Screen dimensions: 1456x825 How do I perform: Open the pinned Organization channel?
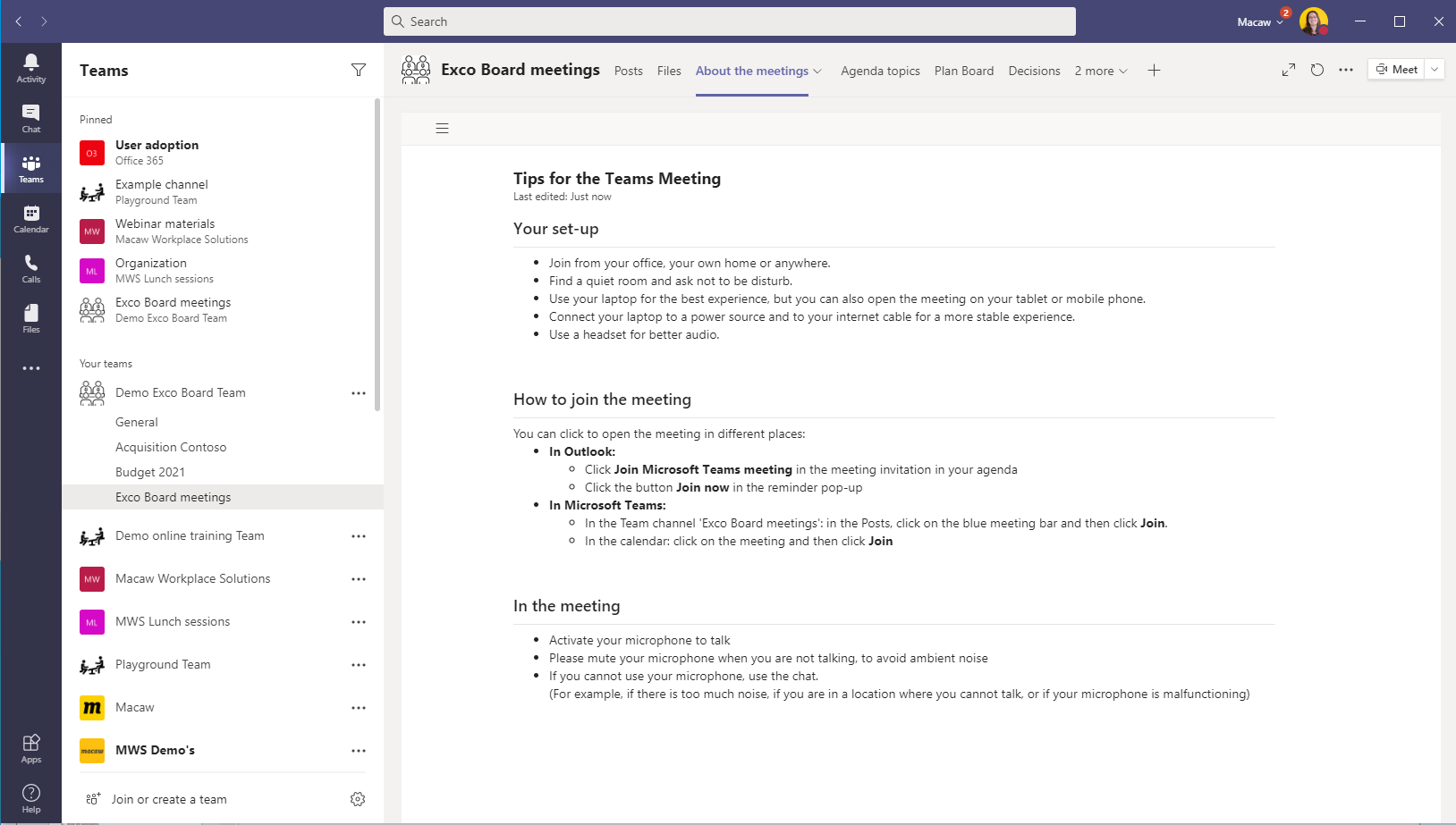point(223,271)
